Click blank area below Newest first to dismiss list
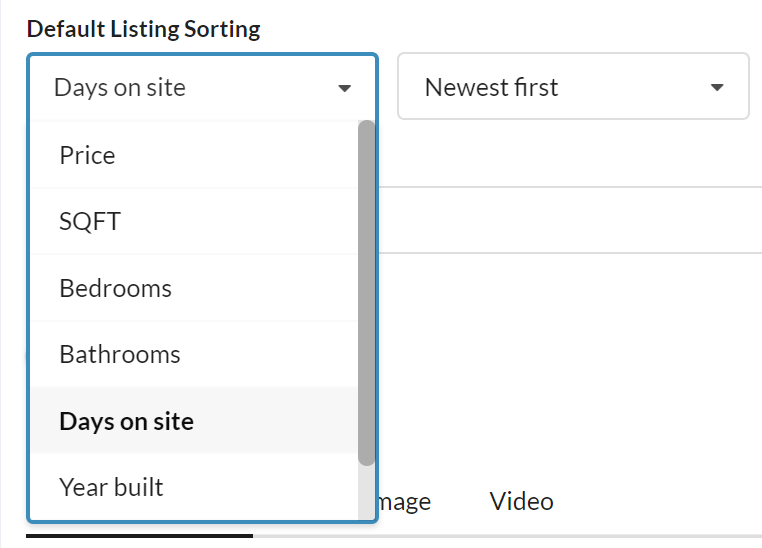Image resolution: width=762 pixels, height=548 pixels. [570, 150]
